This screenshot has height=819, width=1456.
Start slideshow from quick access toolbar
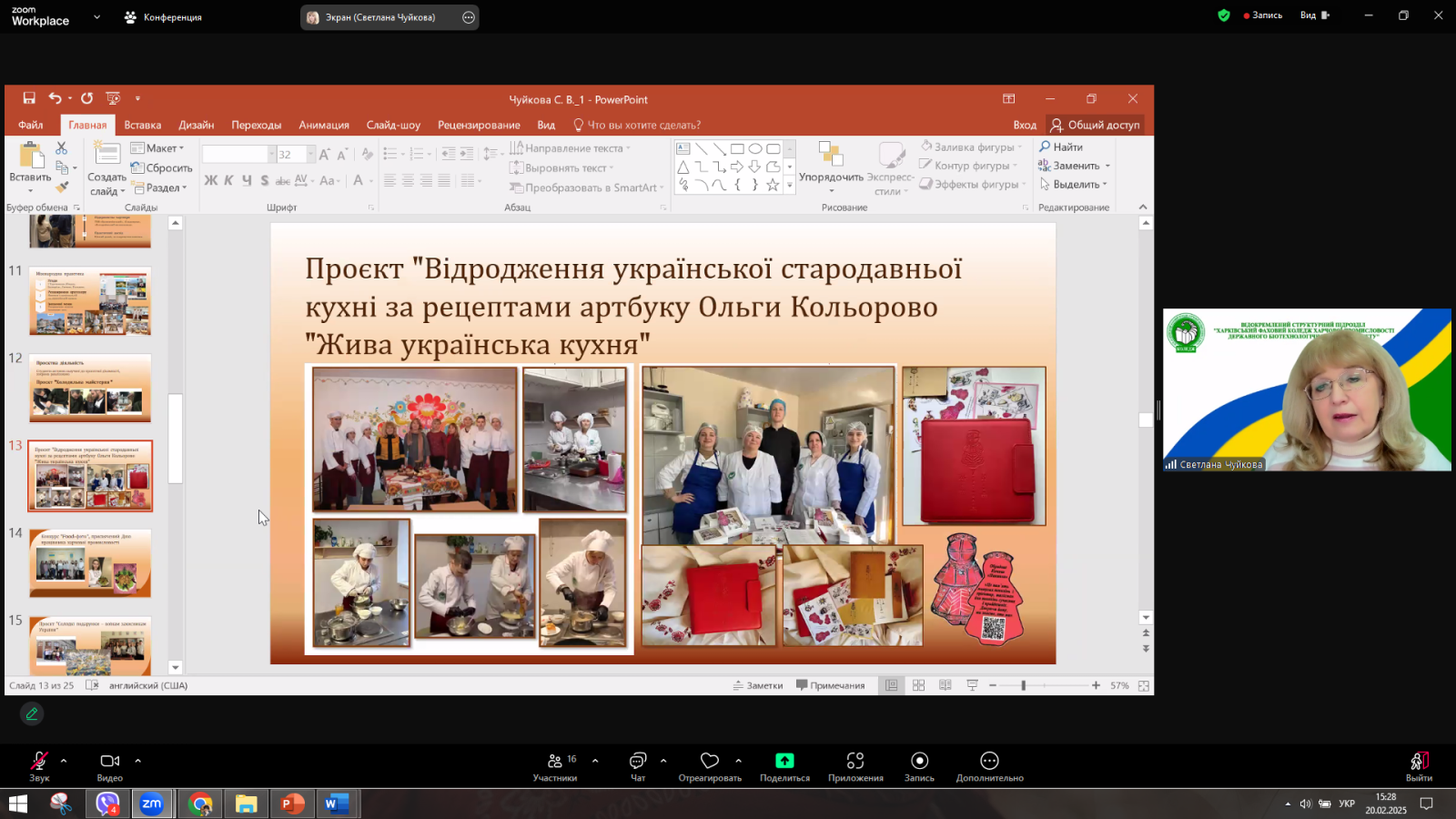tap(113, 98)
